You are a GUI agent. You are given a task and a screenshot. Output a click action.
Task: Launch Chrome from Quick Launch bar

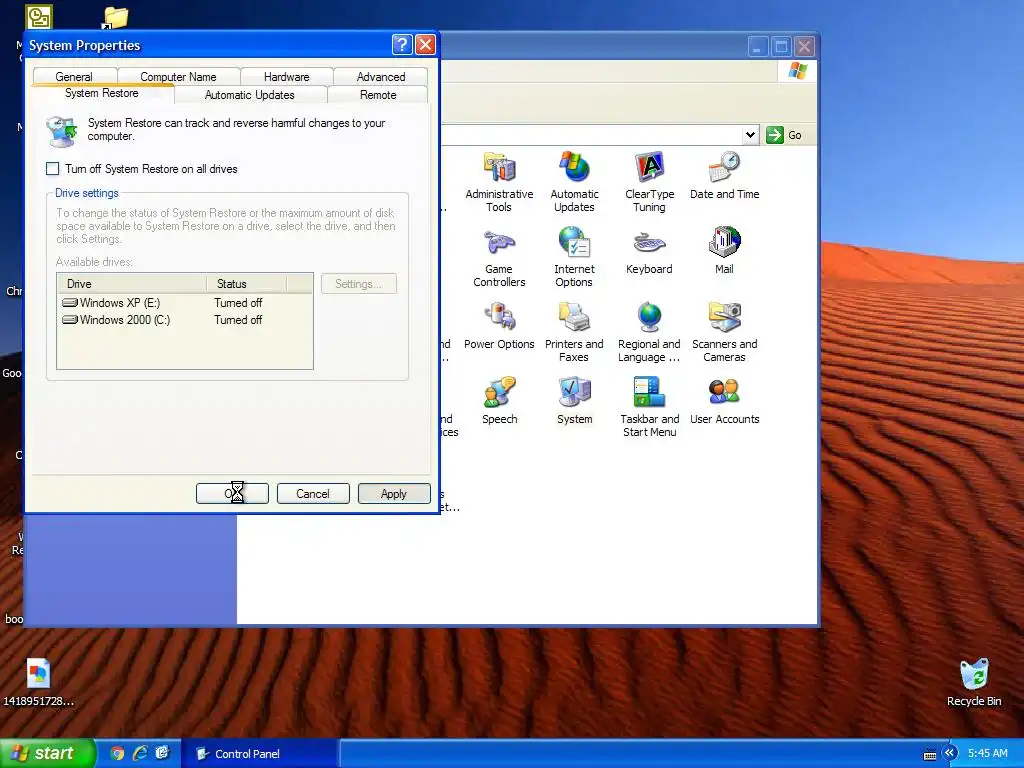click(117, 753)
